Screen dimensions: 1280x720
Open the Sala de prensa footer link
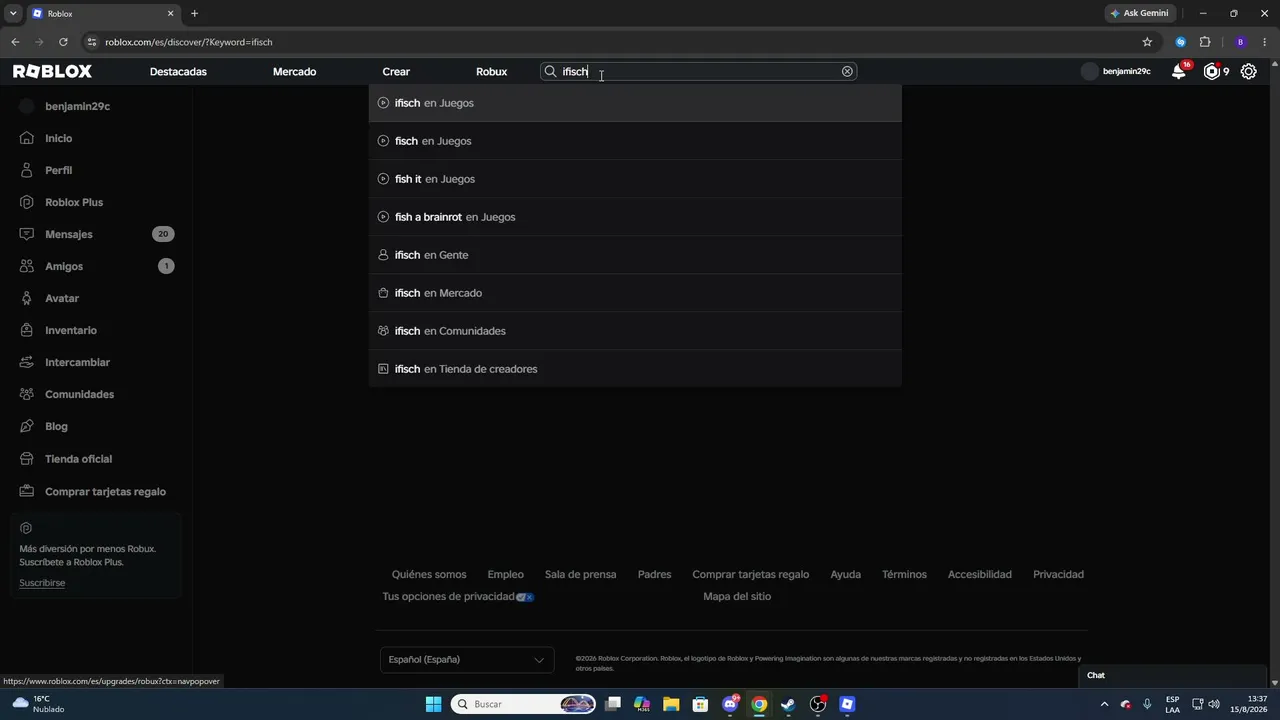[580, 575]
